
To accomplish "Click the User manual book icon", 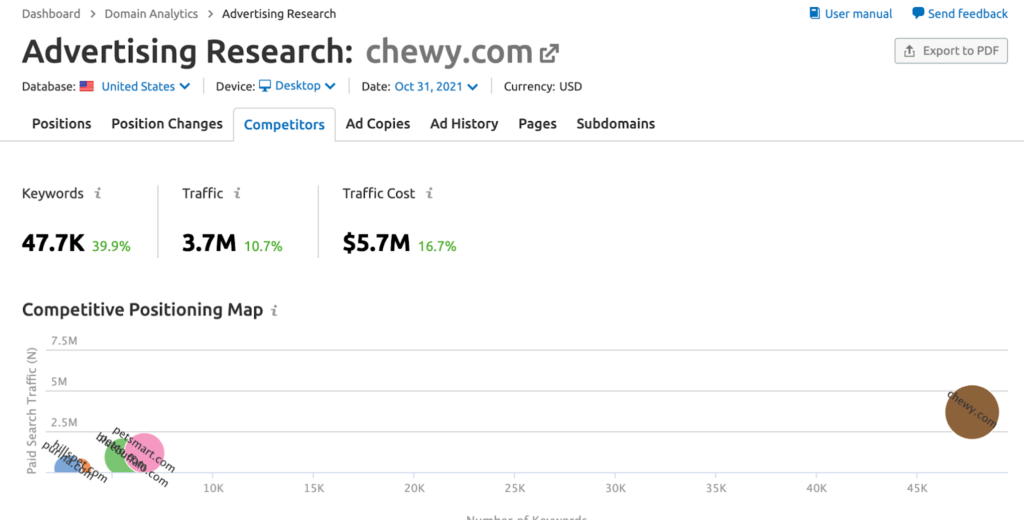I will click(x=815, y=14).
